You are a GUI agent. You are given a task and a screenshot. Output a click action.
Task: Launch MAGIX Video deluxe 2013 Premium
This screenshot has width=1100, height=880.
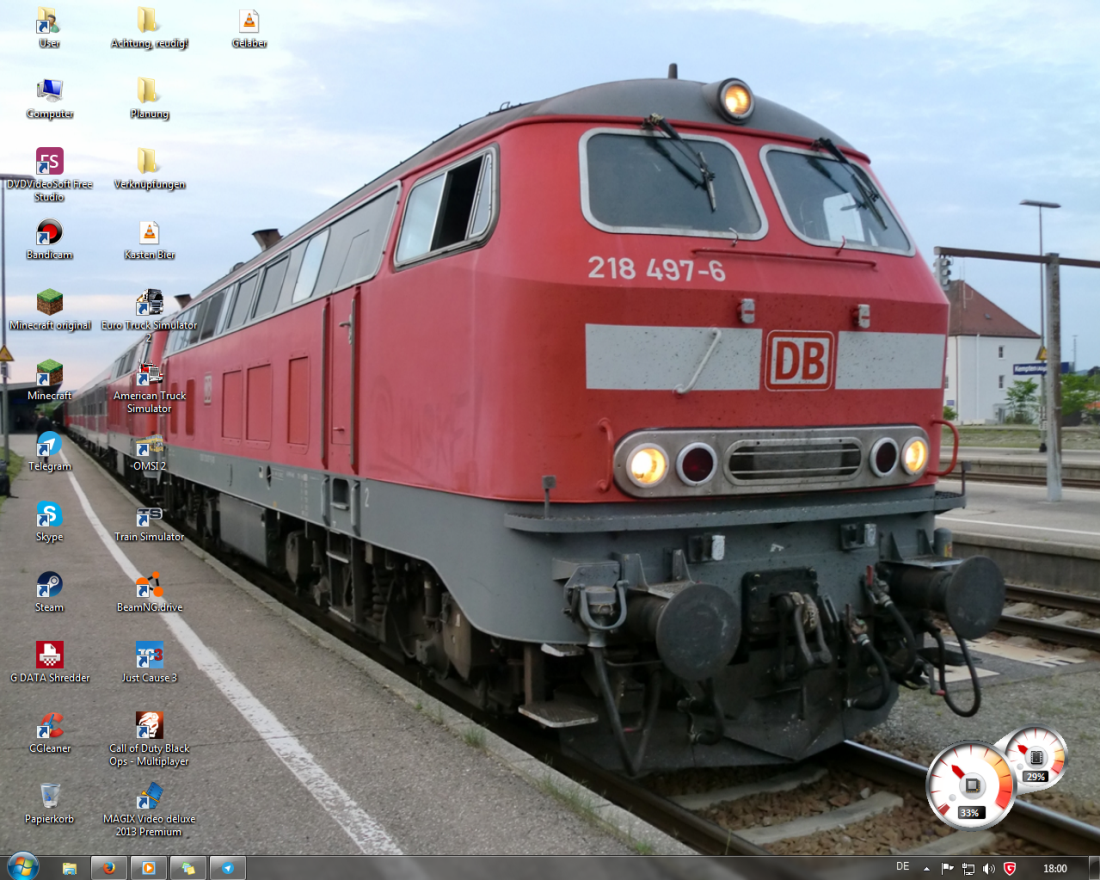click(x=149, y=810)
